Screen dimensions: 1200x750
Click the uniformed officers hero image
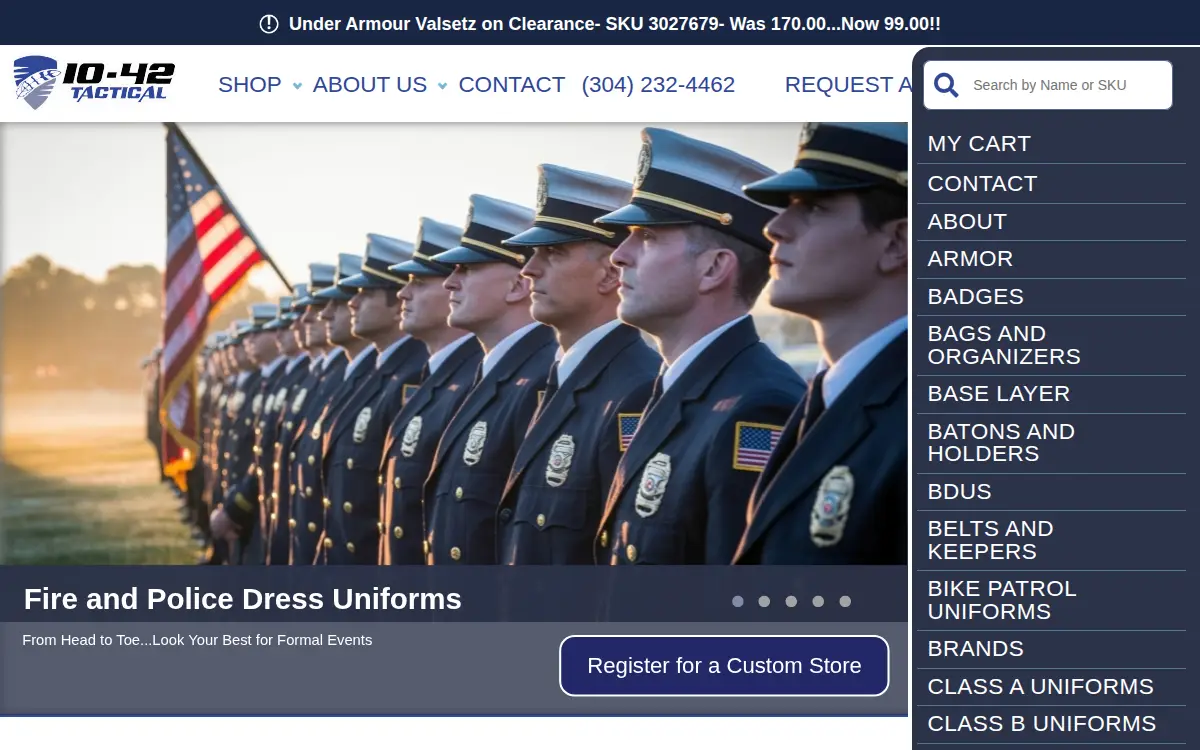(x=454, y=344)
